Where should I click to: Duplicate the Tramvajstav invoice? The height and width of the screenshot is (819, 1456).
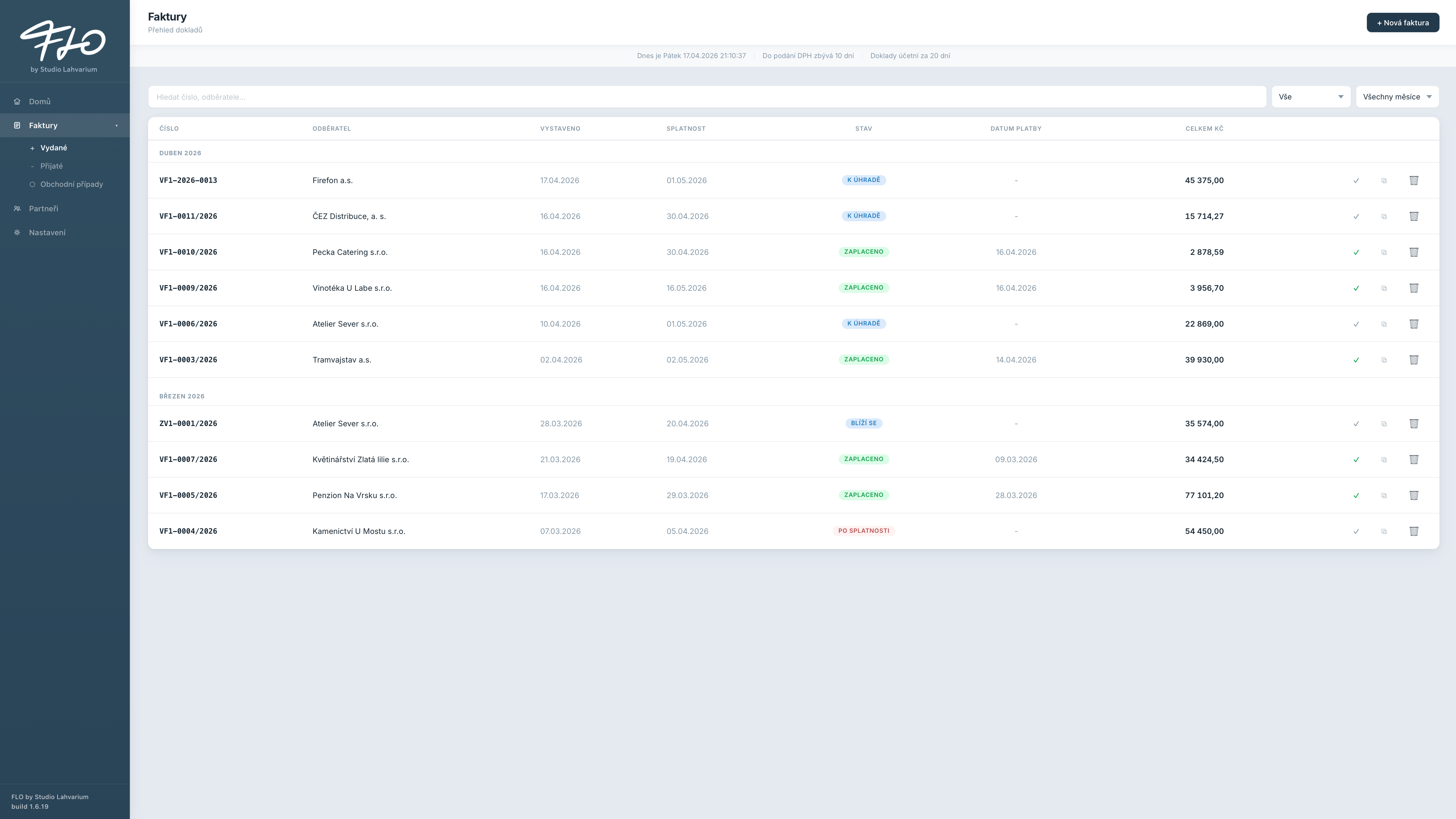point(1384,360)
